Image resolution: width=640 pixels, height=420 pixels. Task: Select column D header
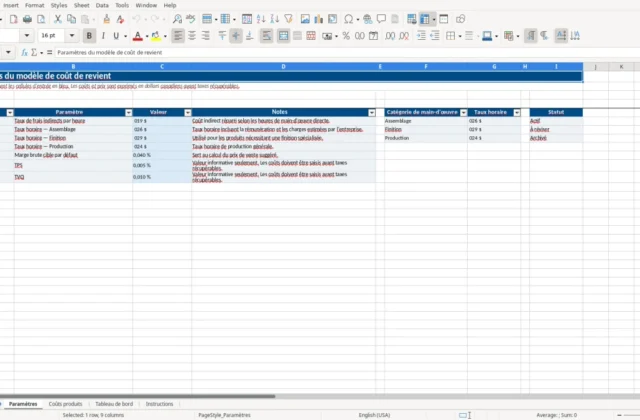click(283, 67)
